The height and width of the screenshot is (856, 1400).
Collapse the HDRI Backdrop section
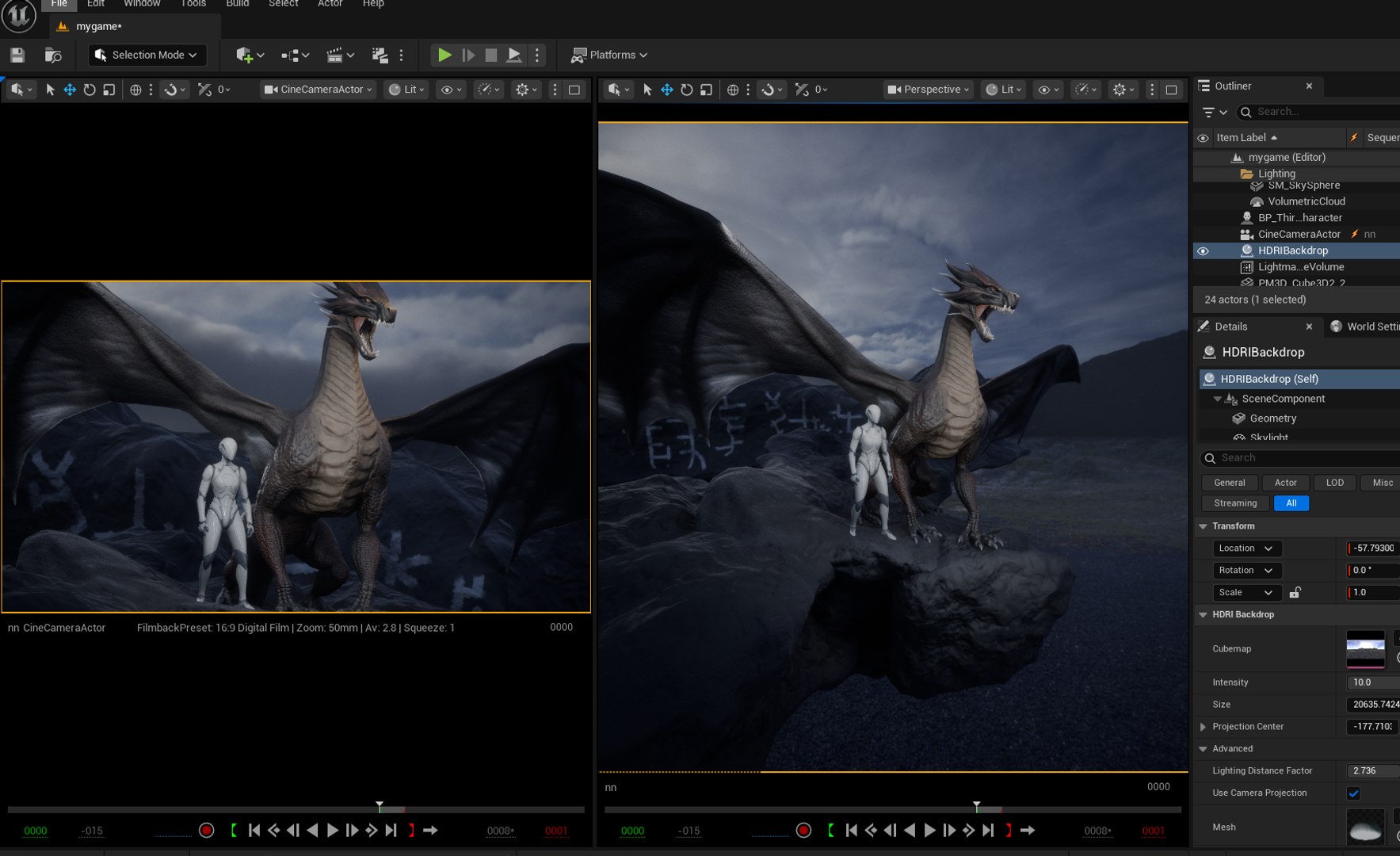pos(1203,615)
